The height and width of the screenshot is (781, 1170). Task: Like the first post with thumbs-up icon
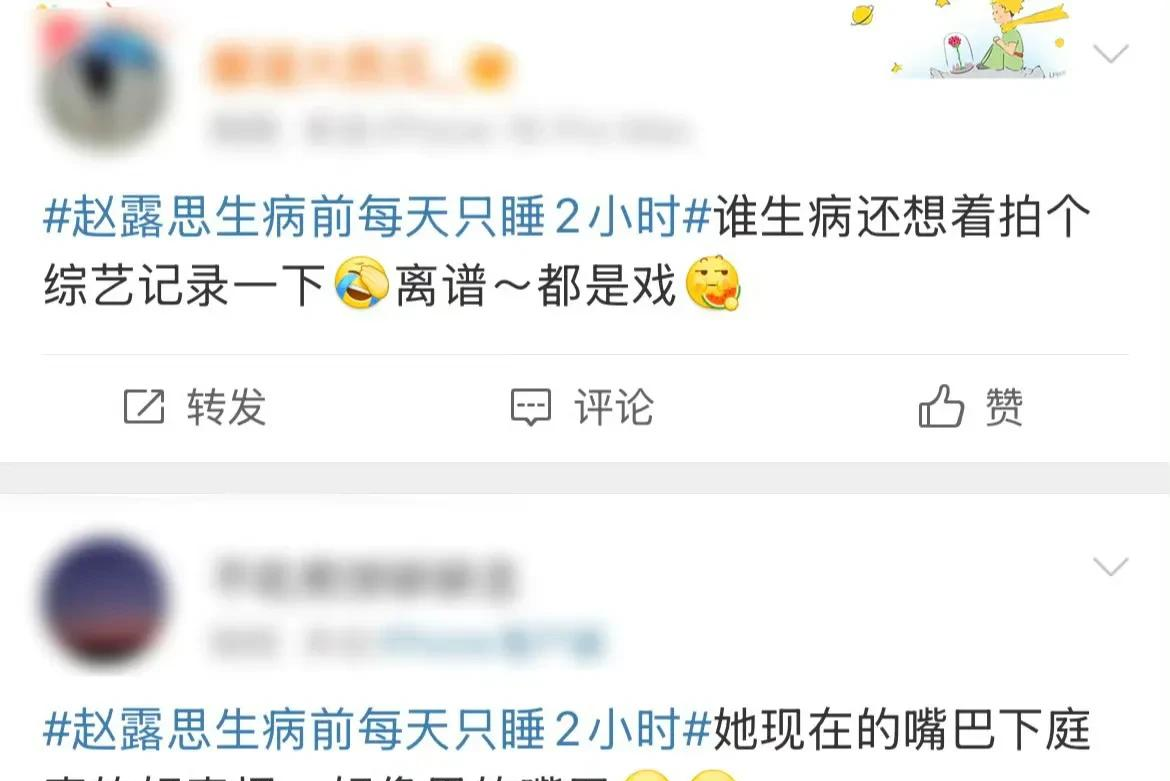941,406
